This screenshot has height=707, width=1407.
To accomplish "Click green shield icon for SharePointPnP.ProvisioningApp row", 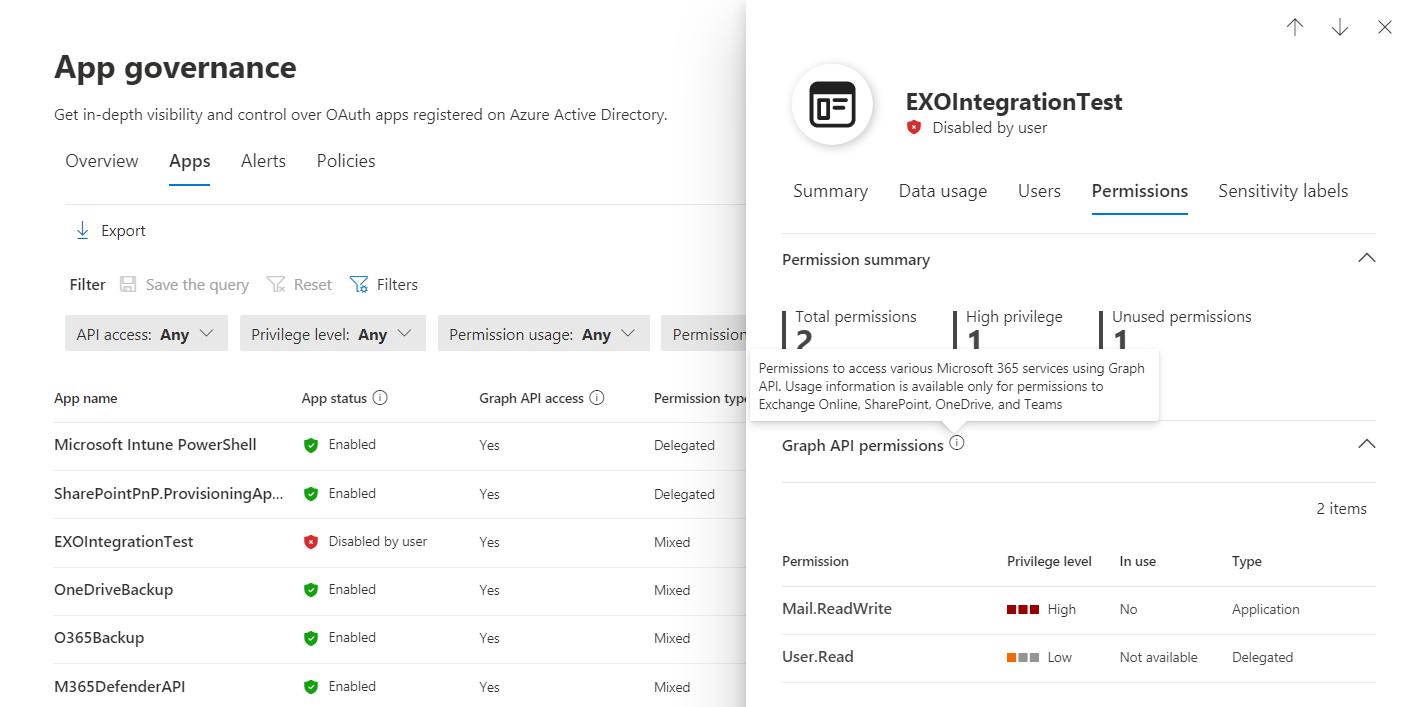I will 311,494.
